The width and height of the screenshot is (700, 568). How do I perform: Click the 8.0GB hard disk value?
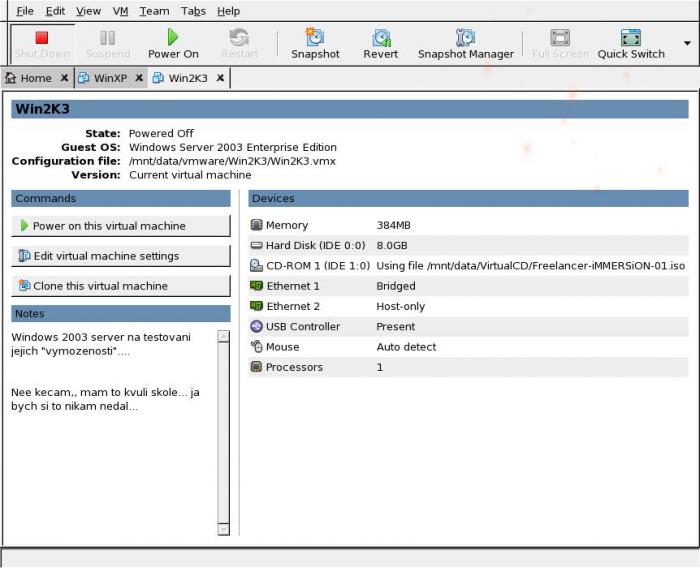(x=392, y=246)
